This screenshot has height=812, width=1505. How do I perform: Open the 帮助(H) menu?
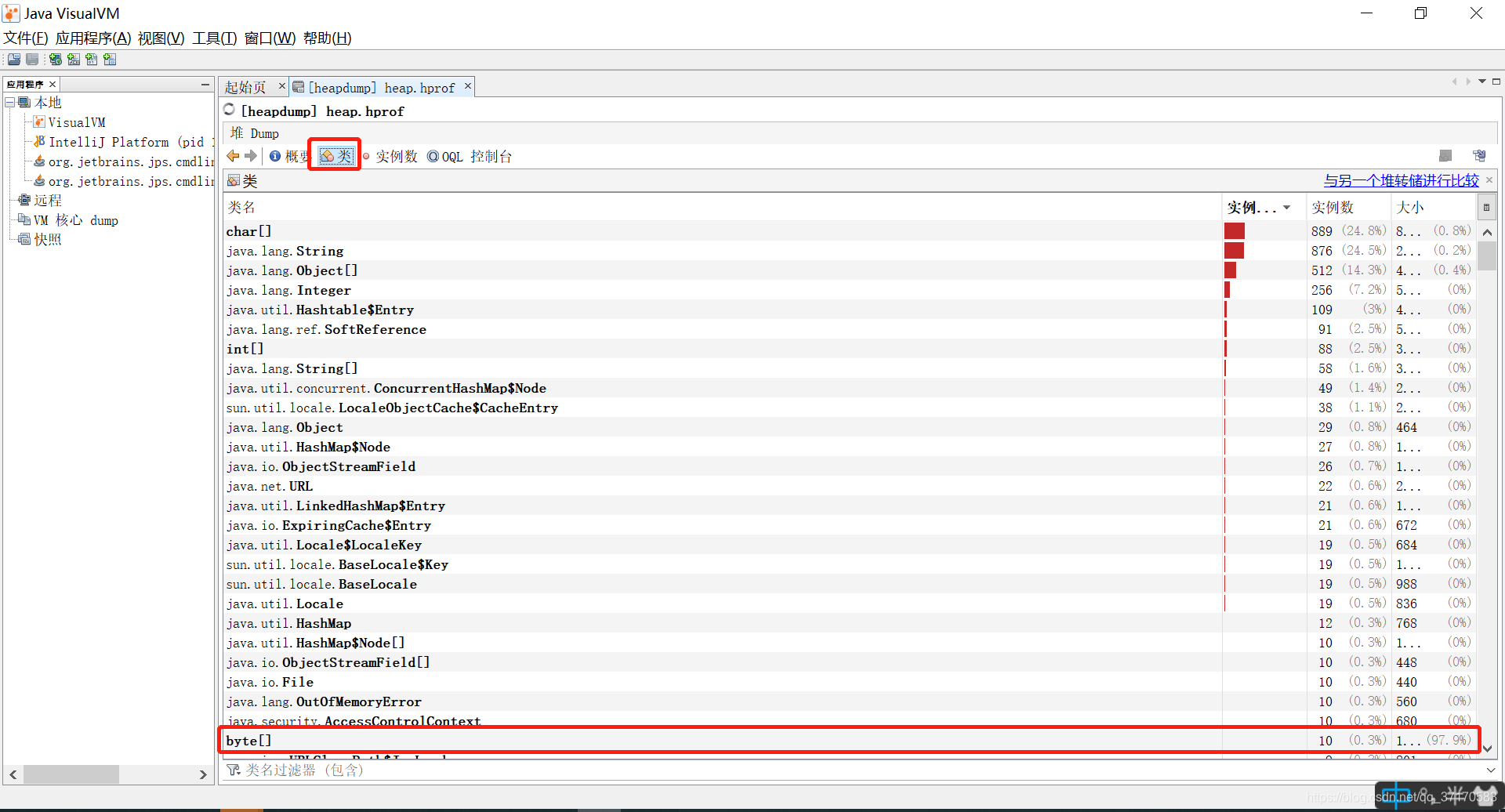click(x=327, y=38)
